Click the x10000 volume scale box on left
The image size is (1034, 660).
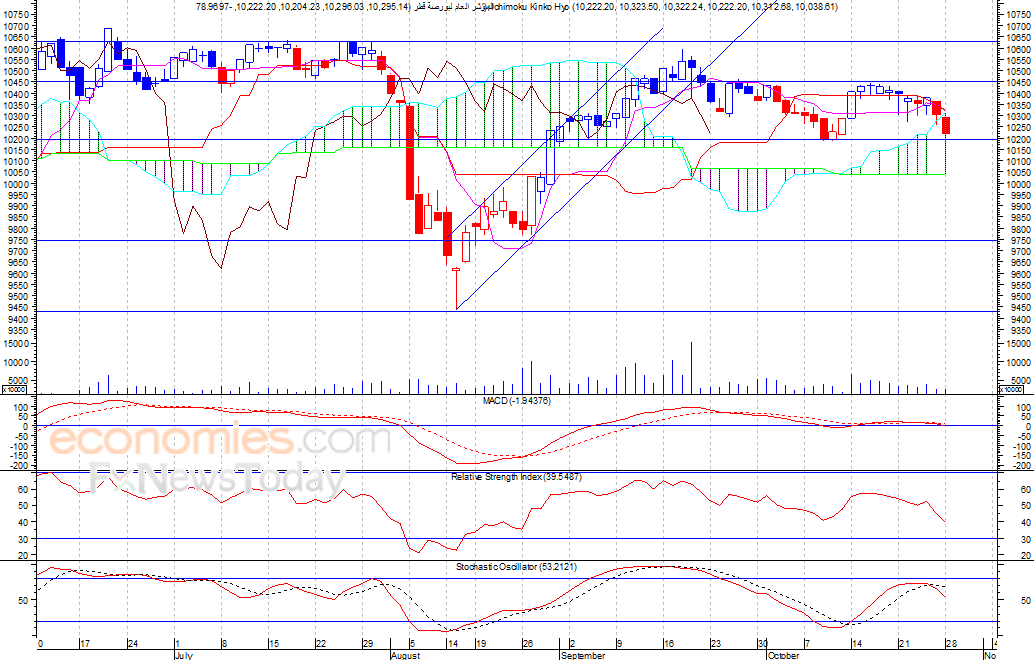coord(16,390)
